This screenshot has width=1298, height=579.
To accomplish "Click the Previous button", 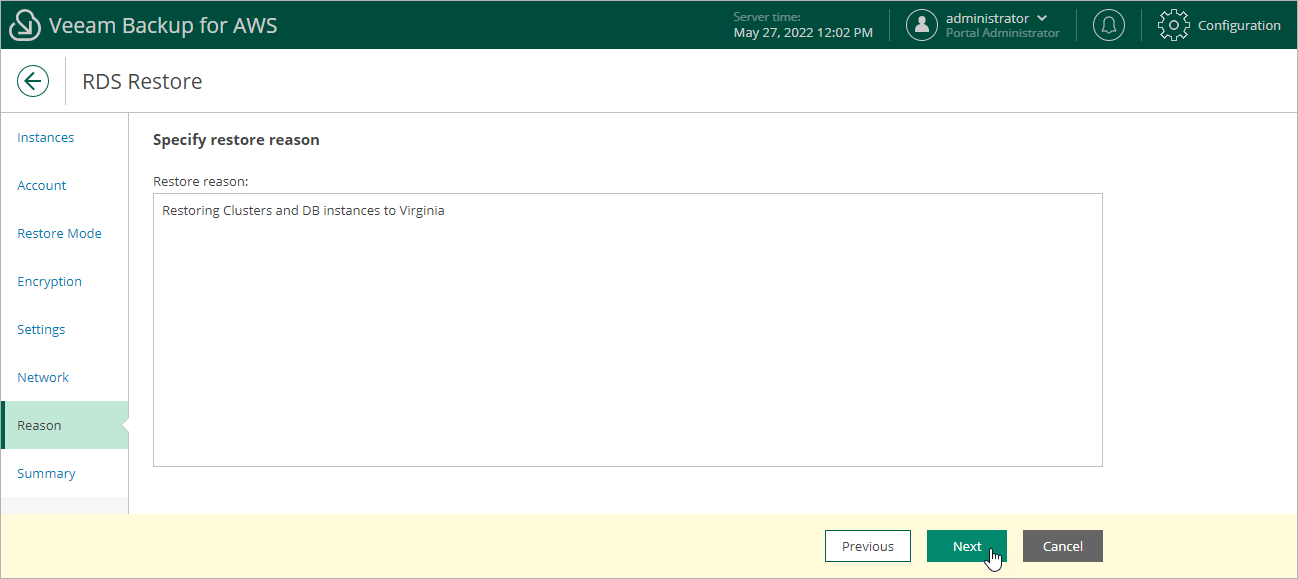I will pyautogui.click(x=868, y=546).
